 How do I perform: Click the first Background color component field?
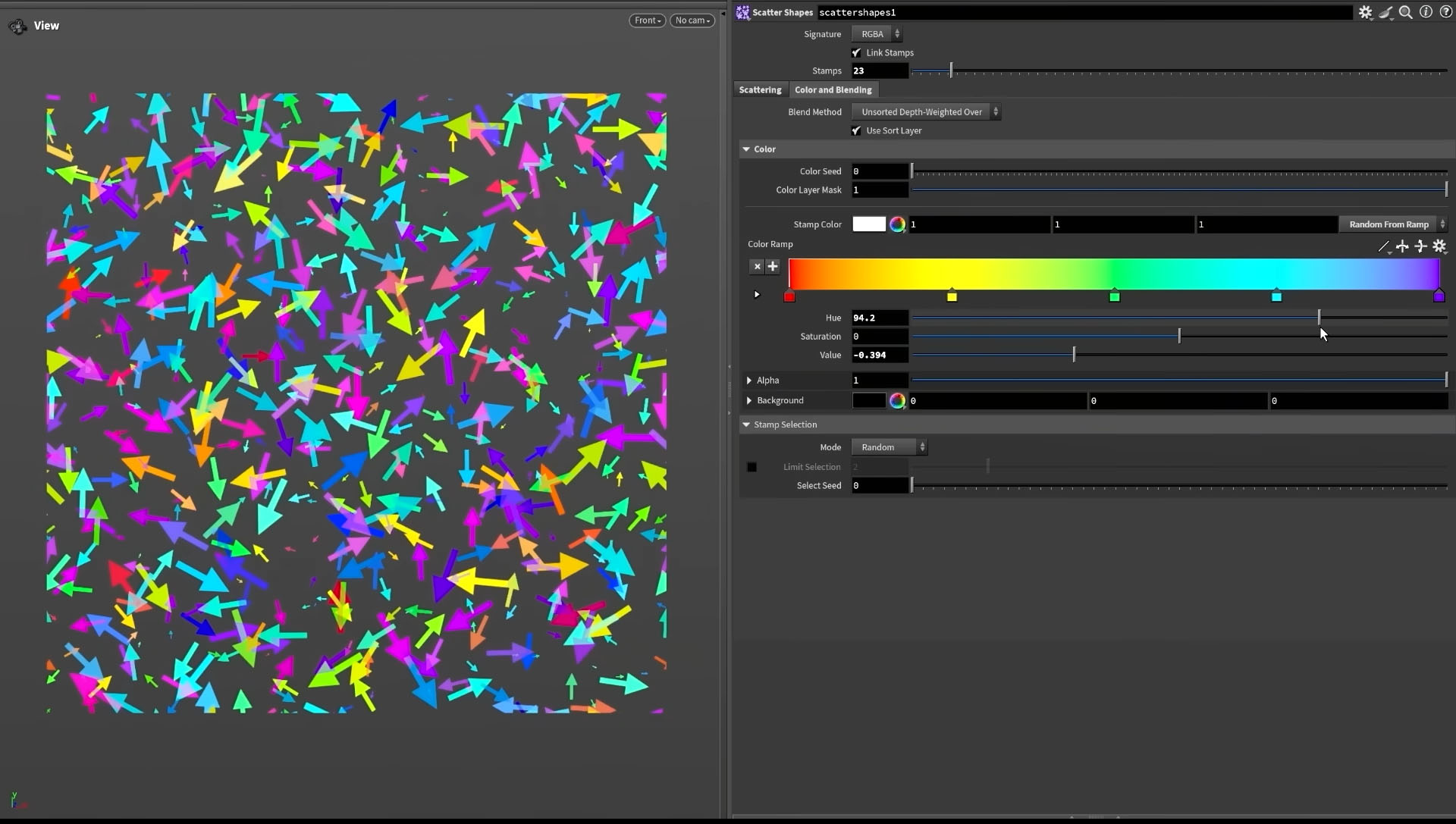997,401
